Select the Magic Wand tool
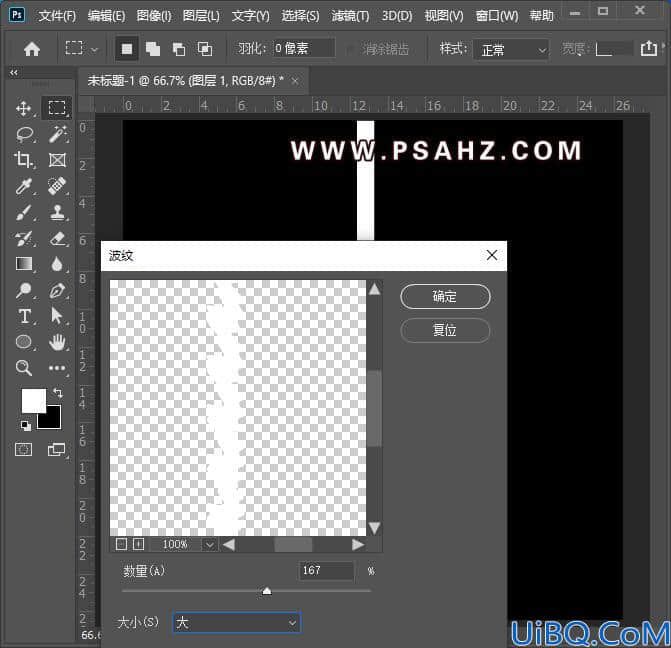Viewport: 671px width, 648px height. click(57, 134)
